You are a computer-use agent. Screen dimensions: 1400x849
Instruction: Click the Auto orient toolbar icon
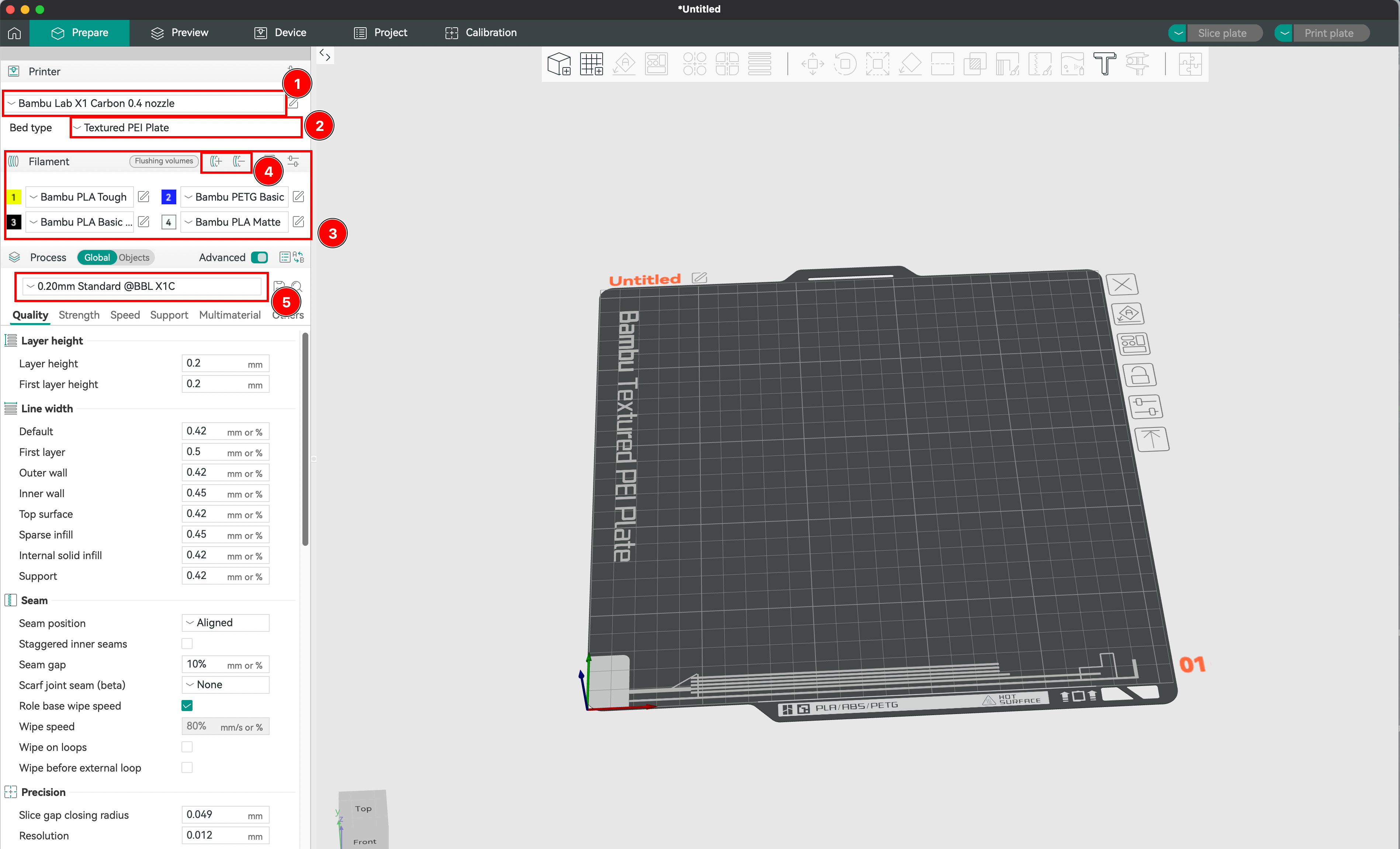point(624,64)
